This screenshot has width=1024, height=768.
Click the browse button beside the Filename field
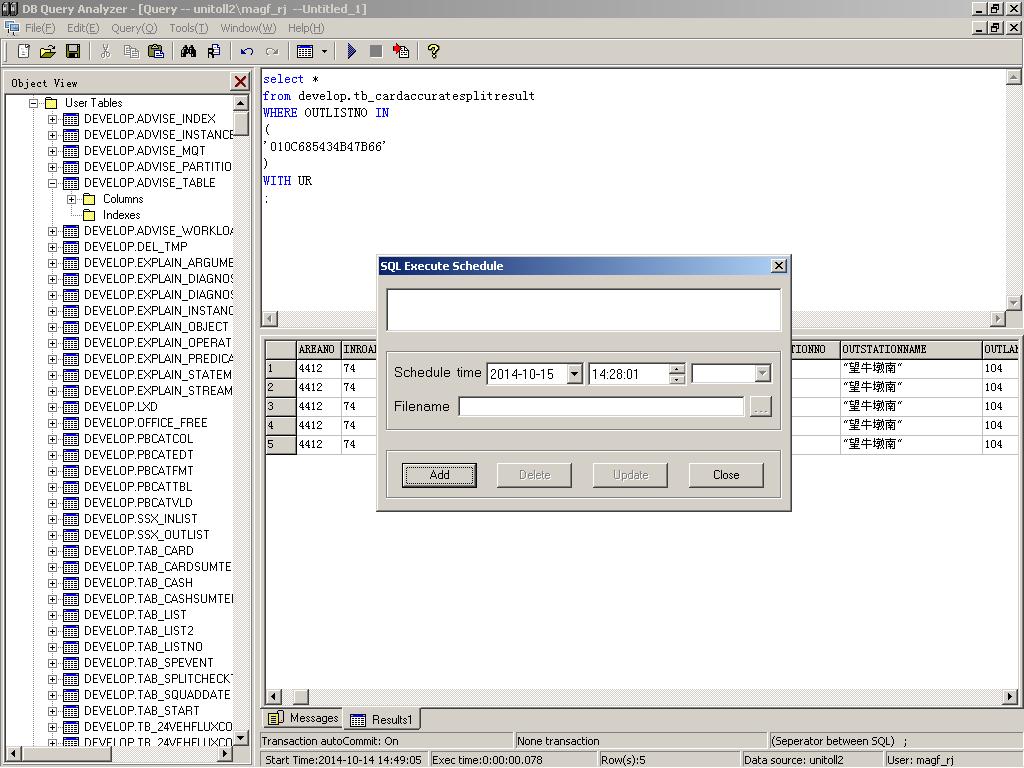tap(760, 407)
